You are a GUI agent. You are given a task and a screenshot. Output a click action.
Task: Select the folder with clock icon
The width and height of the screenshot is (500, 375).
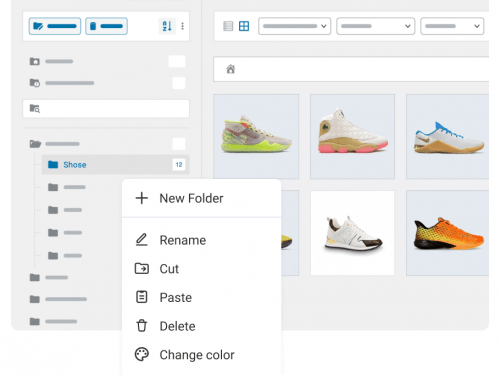[35, 83]
